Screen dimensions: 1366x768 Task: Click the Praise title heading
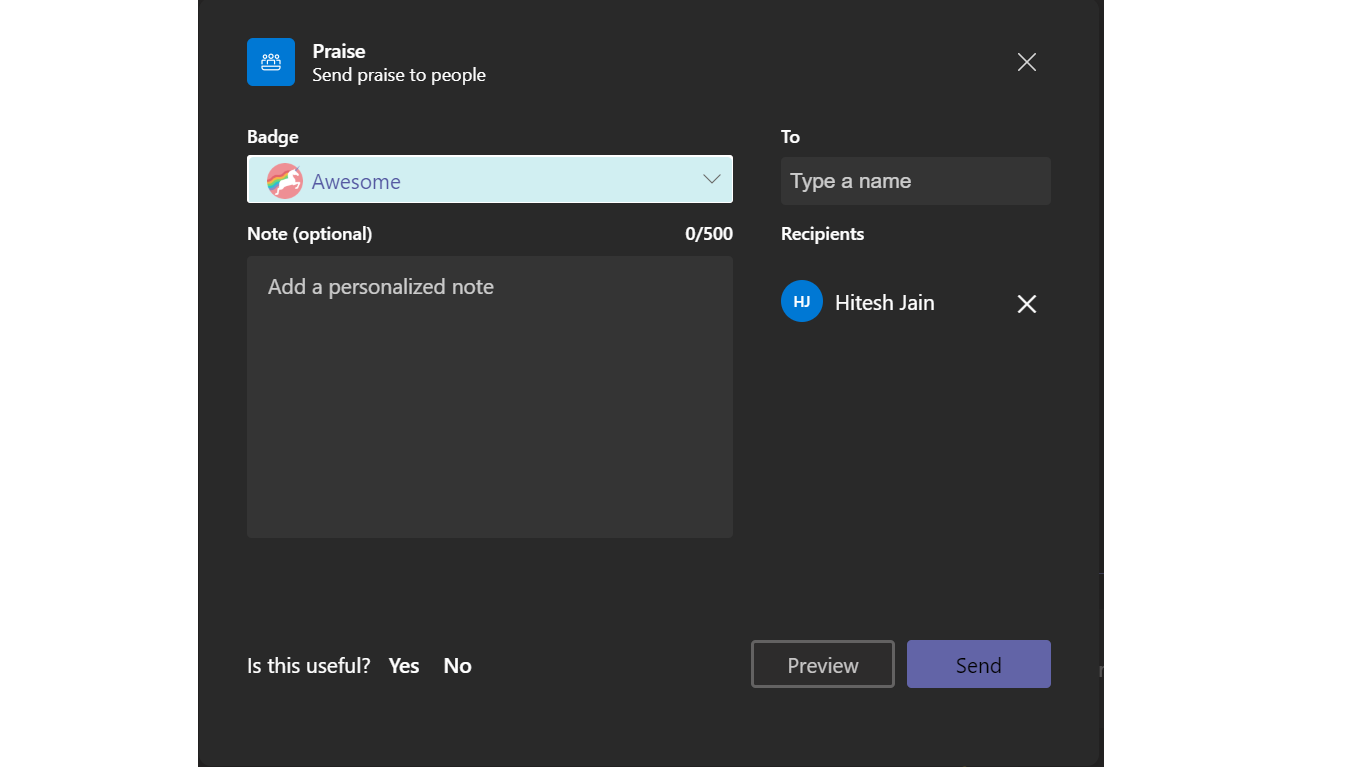(x=339, y=51)
